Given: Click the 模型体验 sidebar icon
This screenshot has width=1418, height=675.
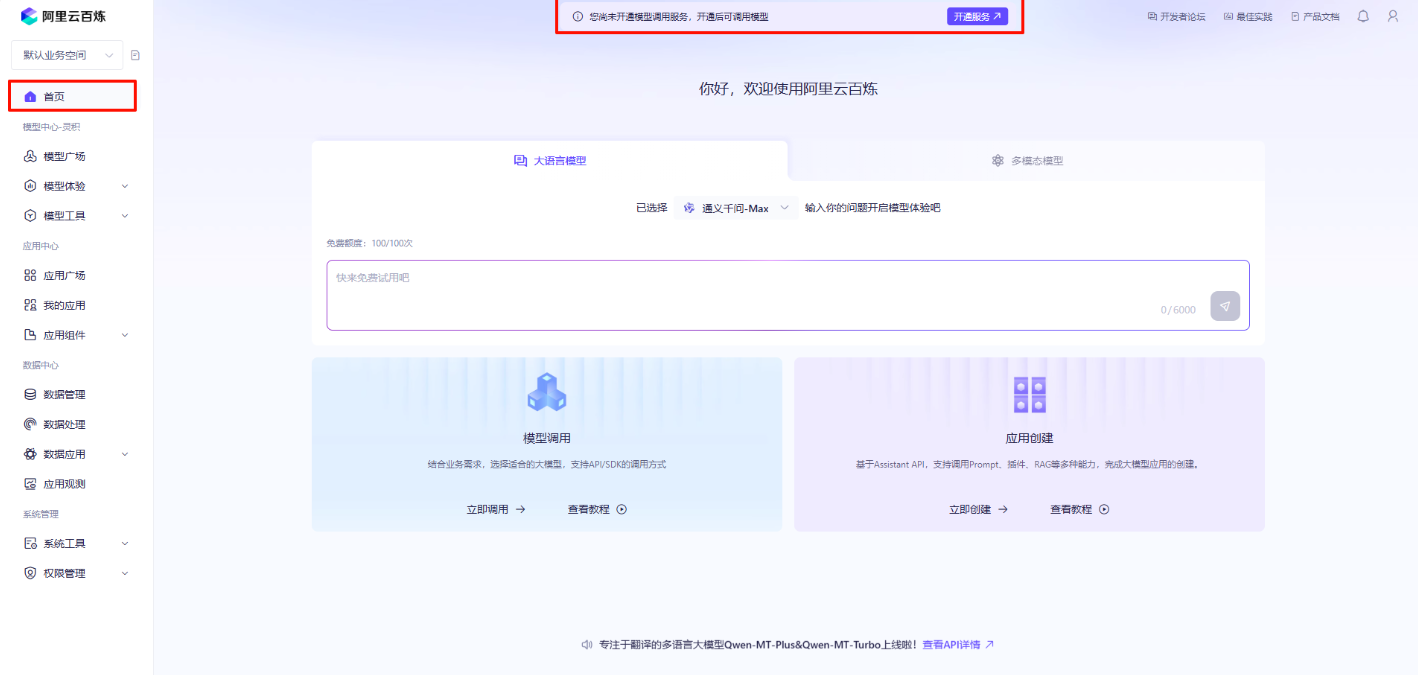Looking at the screenshot, I should click(x=30, y=186).
